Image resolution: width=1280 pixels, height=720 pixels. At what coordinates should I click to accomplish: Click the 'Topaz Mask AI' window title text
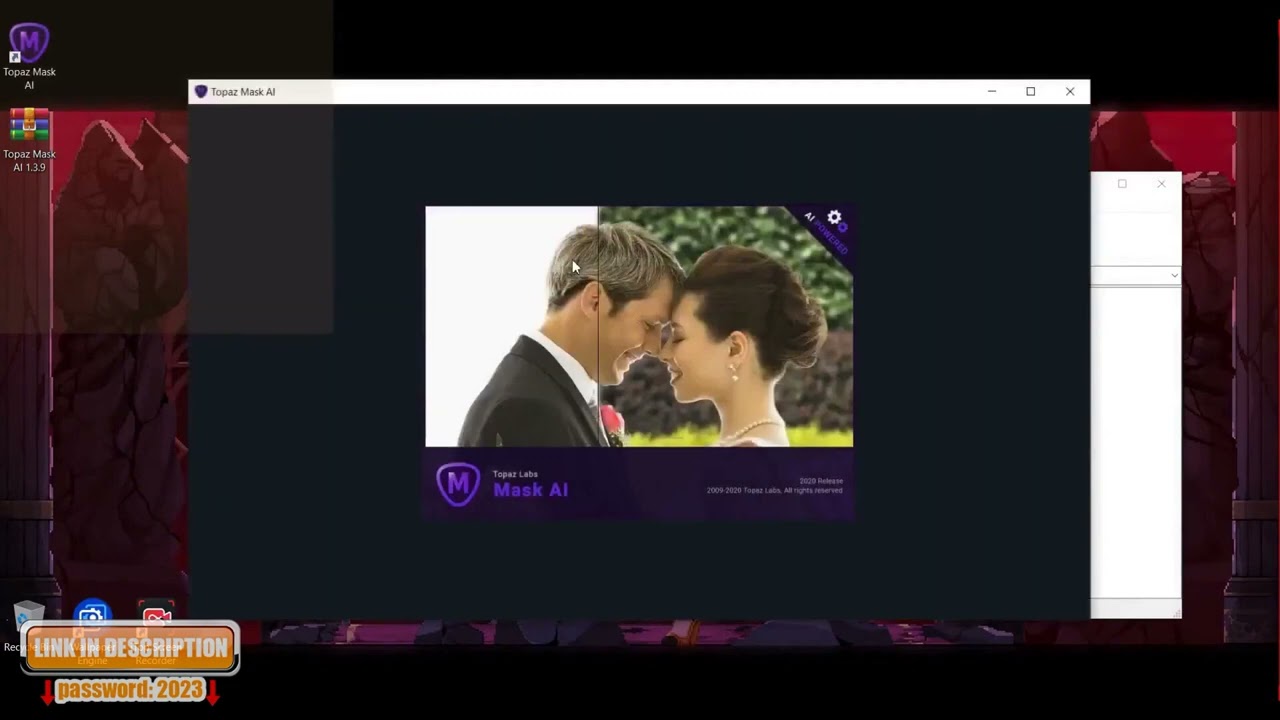[x=243, y=92]
